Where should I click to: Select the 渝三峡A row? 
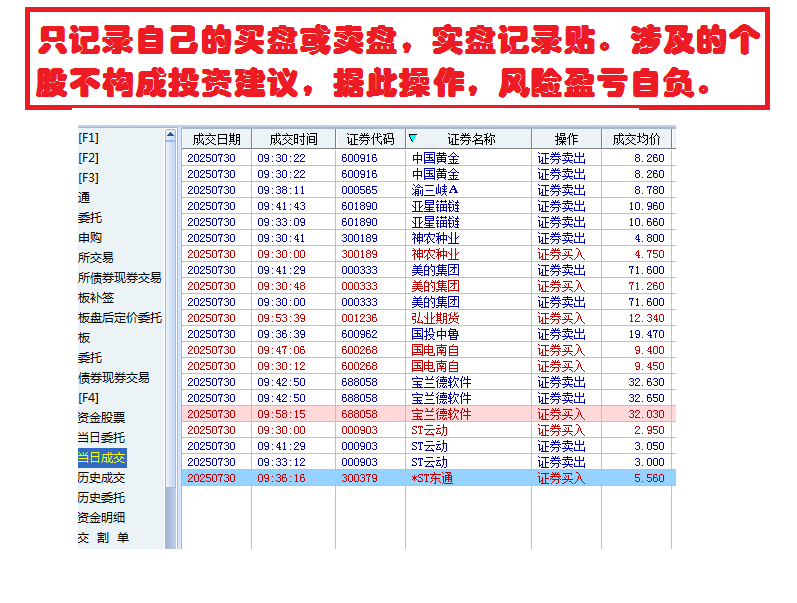click(428, 190)
